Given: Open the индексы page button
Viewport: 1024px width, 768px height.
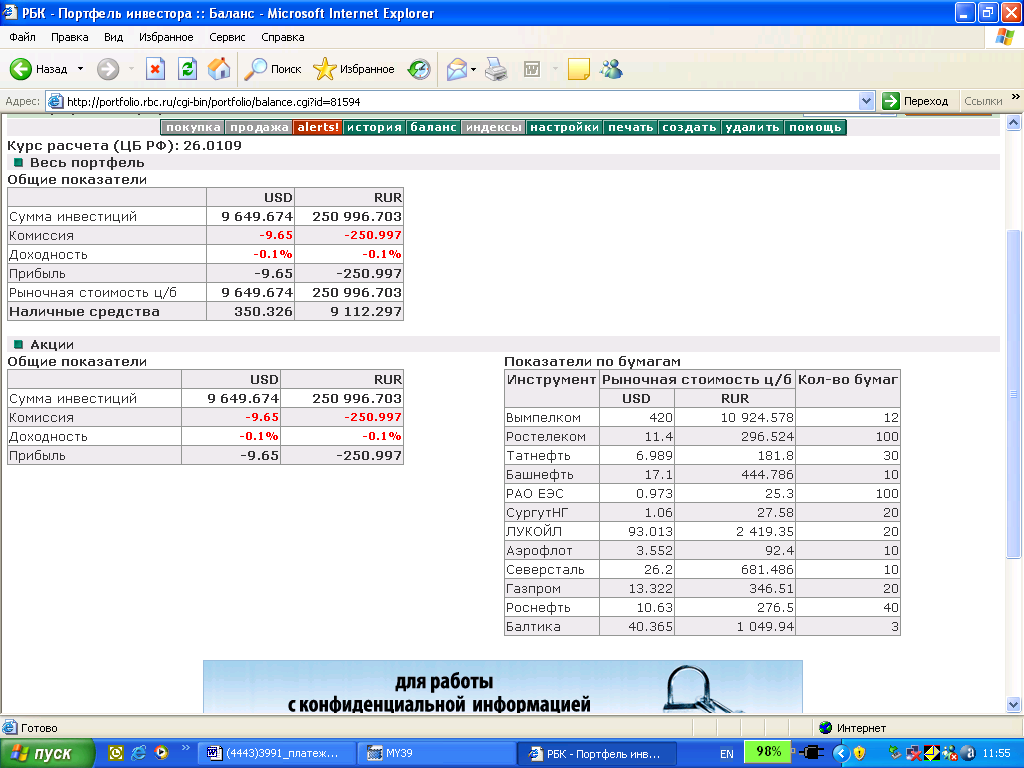Looking at the screenshot, I should click(494, 127).
